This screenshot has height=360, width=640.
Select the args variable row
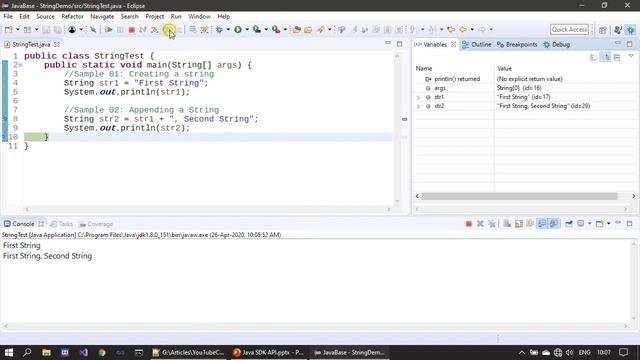click(525, 88)
